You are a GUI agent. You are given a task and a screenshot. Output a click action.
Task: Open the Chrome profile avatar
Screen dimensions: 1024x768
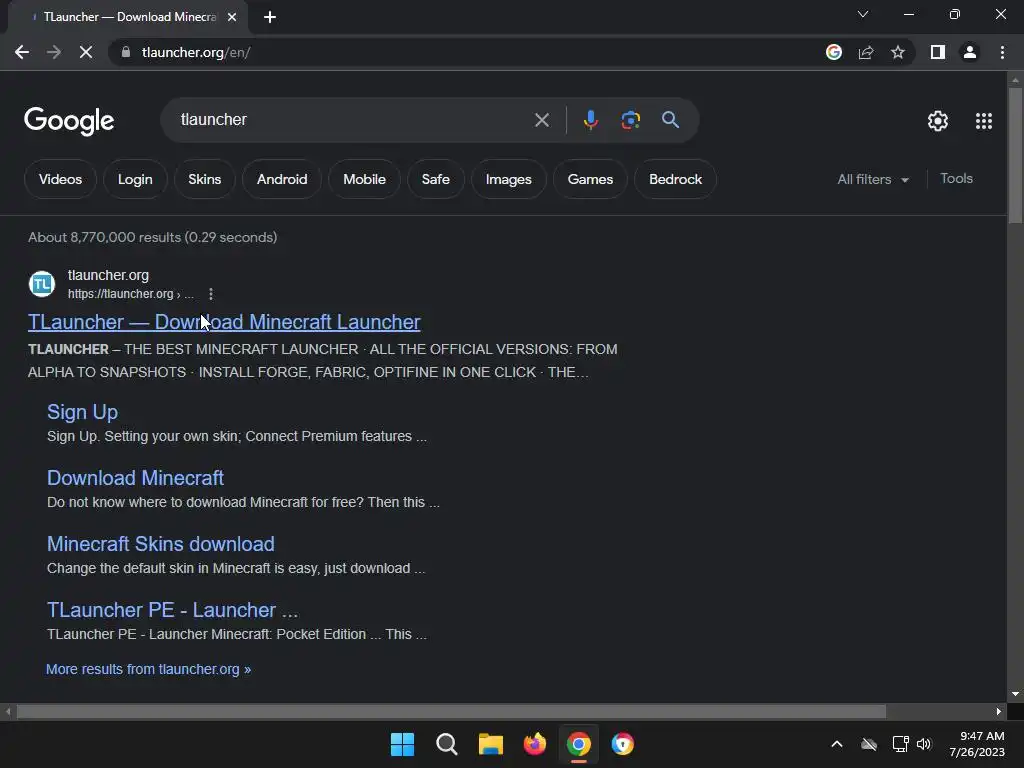970,52
